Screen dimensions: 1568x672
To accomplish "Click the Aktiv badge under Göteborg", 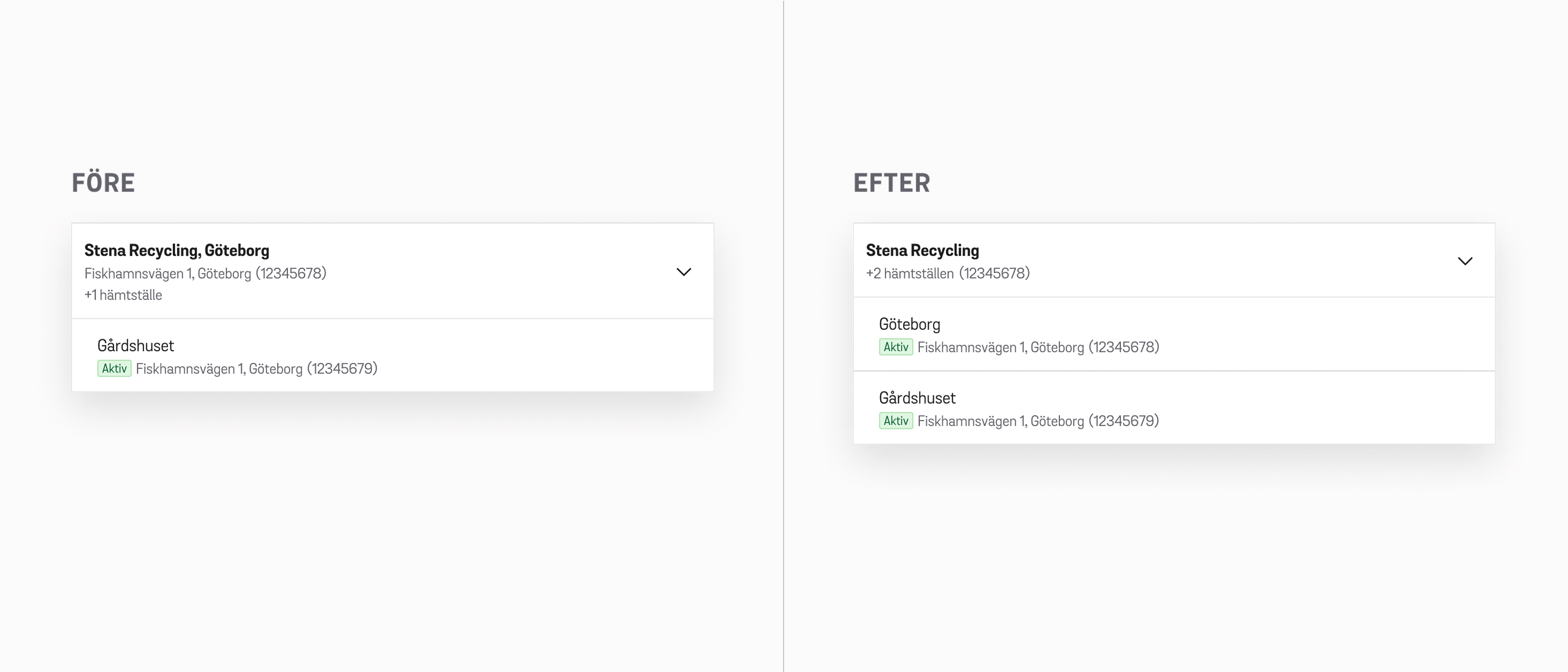I will (895, 347).
